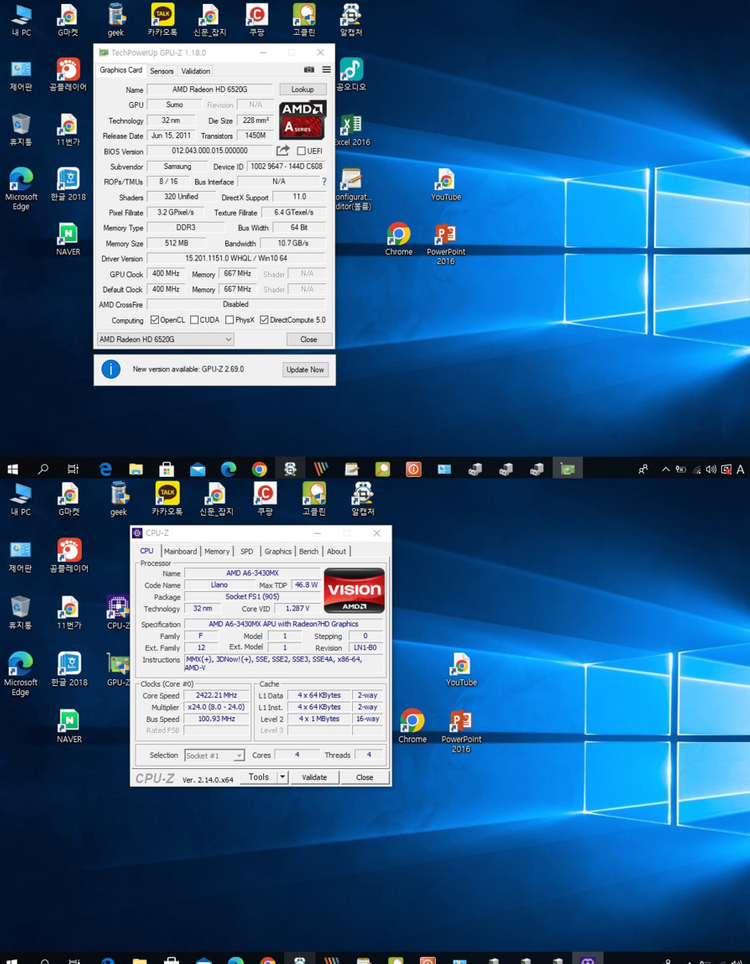Expand the AMD Radeon HD 6520G dropdown

point(228,339)
